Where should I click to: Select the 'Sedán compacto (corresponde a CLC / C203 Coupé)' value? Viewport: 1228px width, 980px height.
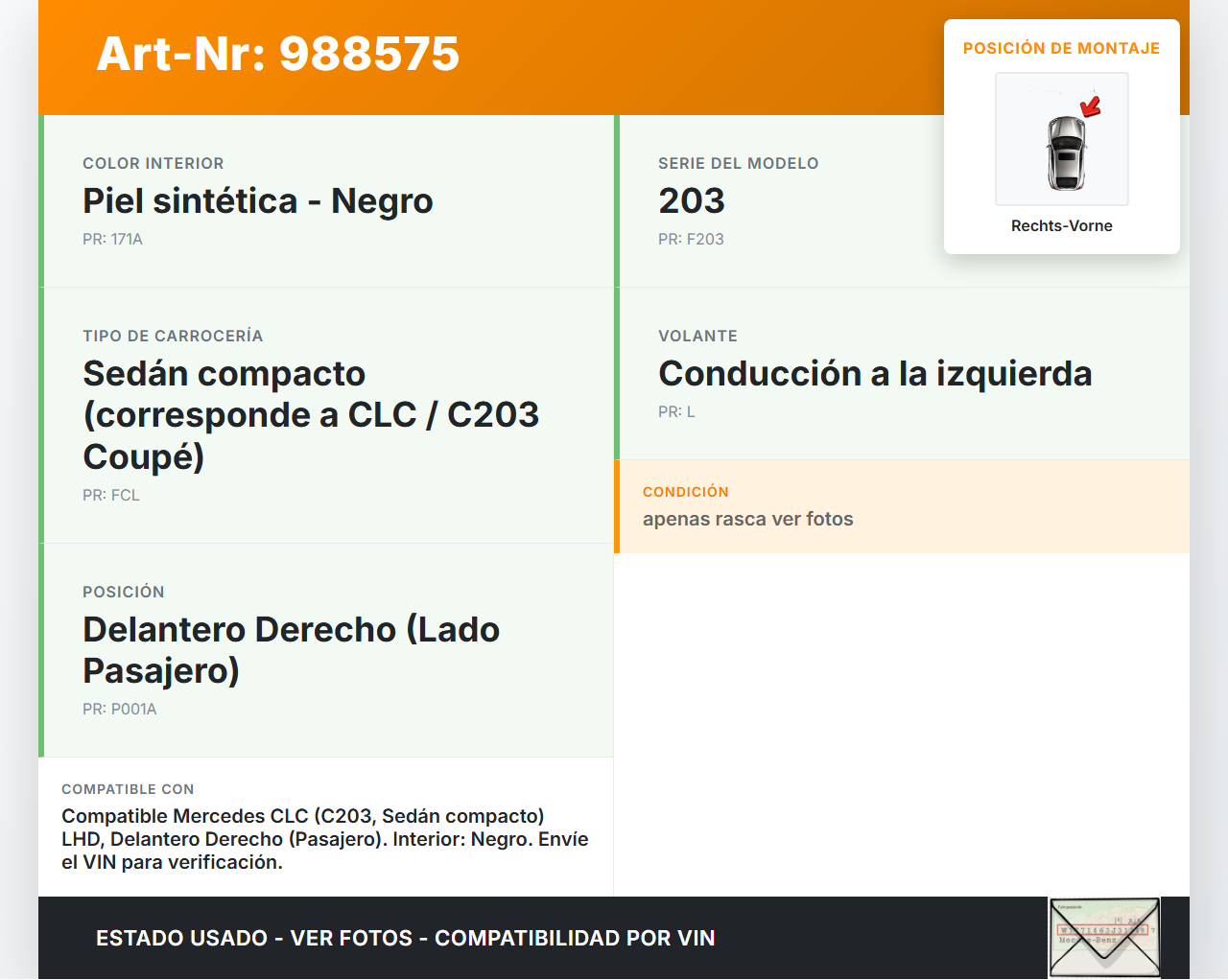[x=311, y=415]
